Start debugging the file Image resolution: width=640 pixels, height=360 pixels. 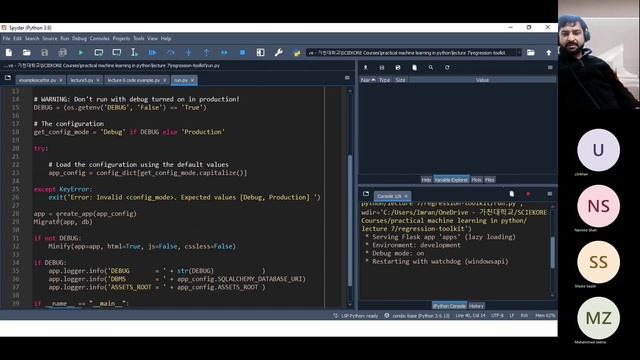tap(152, 53)
